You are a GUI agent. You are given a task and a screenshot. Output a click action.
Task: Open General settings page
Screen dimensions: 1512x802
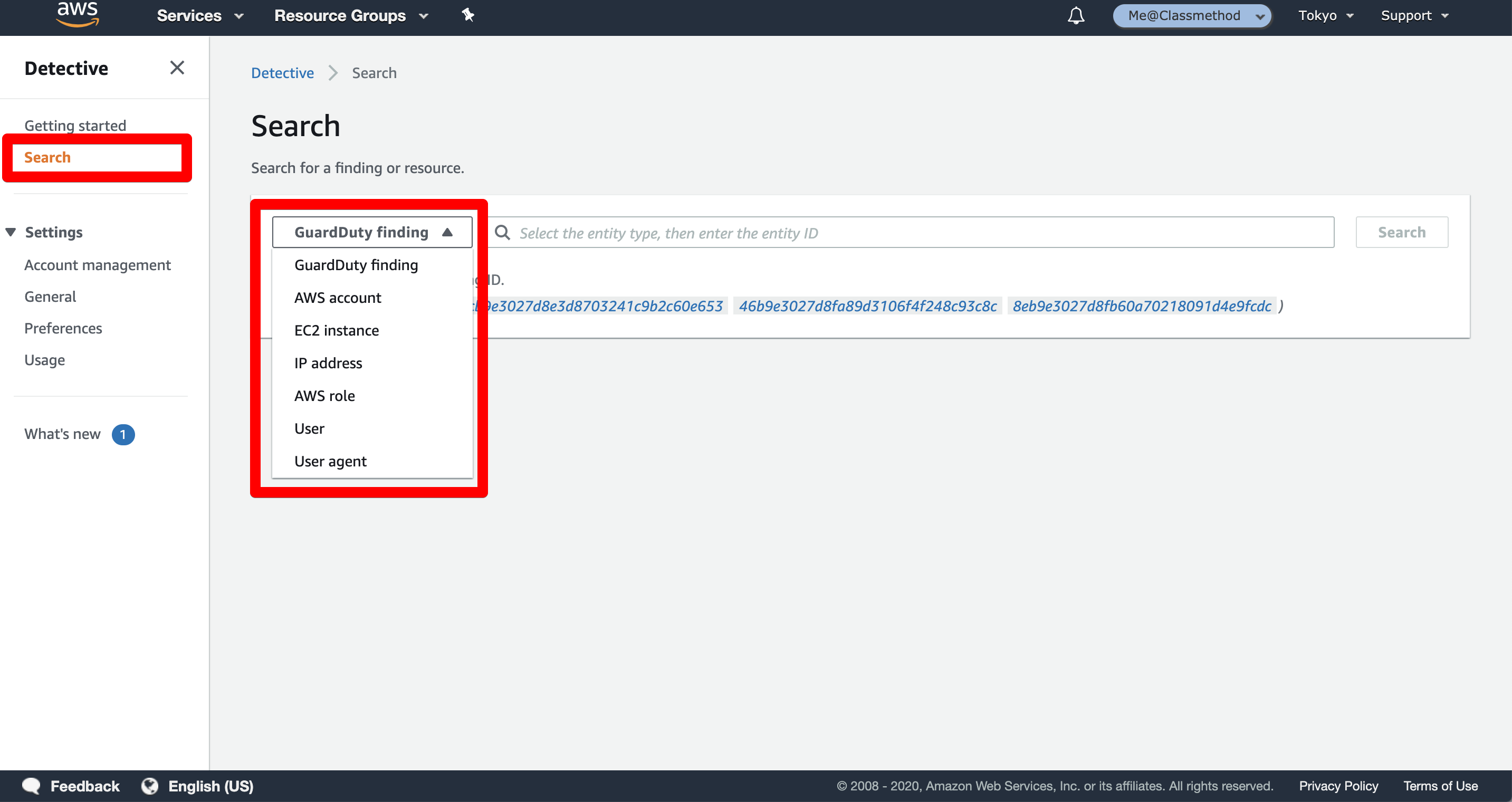point(50,297)
